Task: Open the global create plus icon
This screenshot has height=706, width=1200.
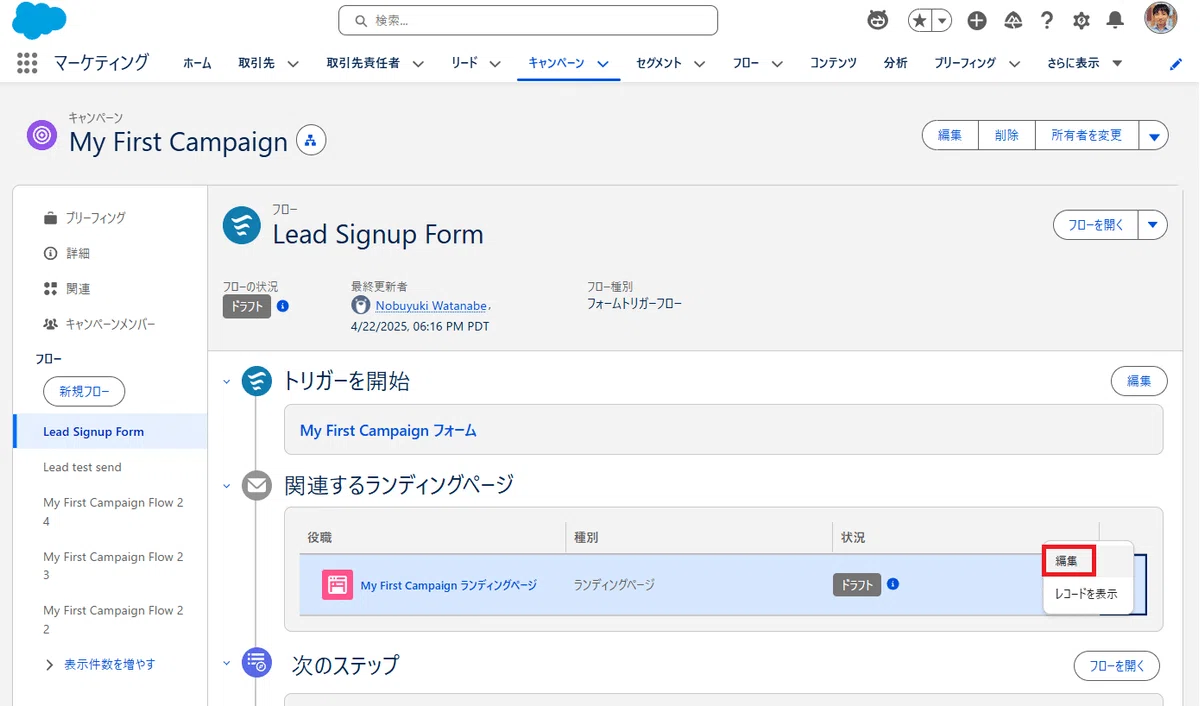Action: 978,20
